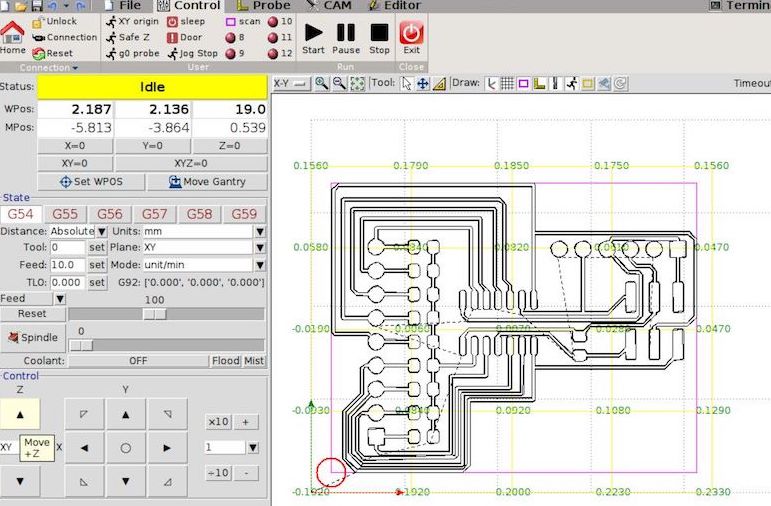771x506 pixels.
Task: Select the G55 coordinate system
Action: 65,214
